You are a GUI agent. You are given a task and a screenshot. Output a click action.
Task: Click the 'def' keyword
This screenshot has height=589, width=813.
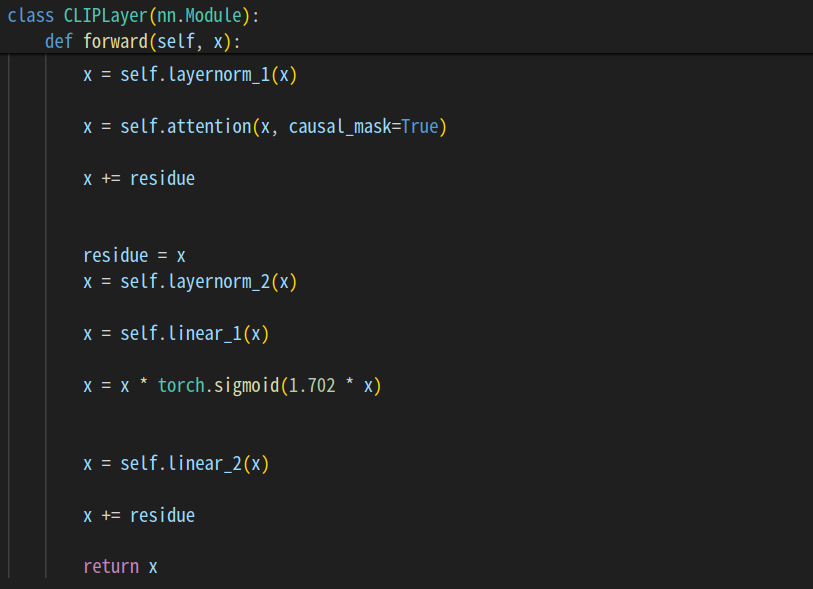coord(59,41)
